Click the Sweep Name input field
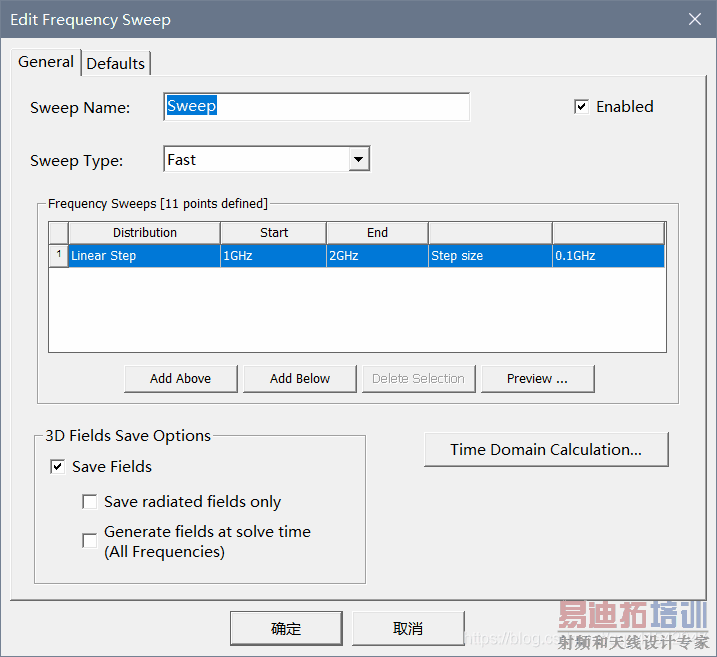This screenshot has height=657, width=717. click(x=316, y=107)
